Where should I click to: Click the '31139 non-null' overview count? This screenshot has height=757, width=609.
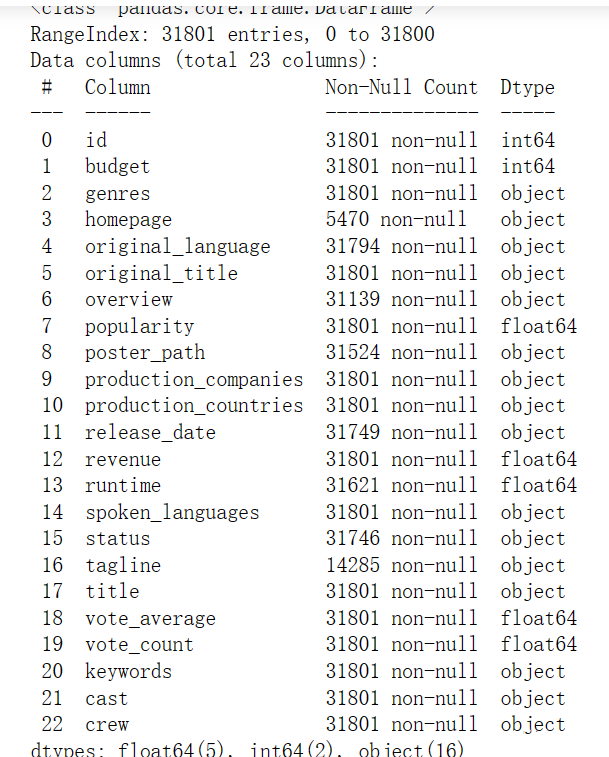click(x=401, y=299)
